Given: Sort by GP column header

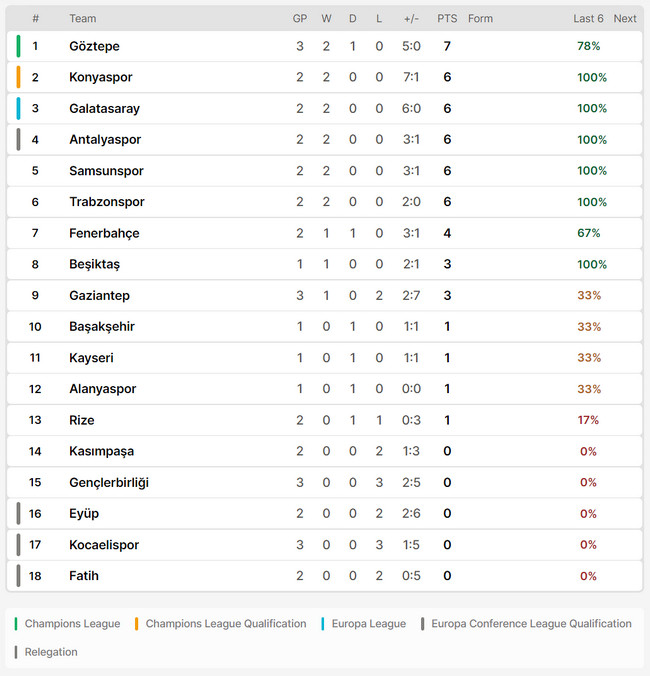Looking at the screenshot, I should (300, 19).
